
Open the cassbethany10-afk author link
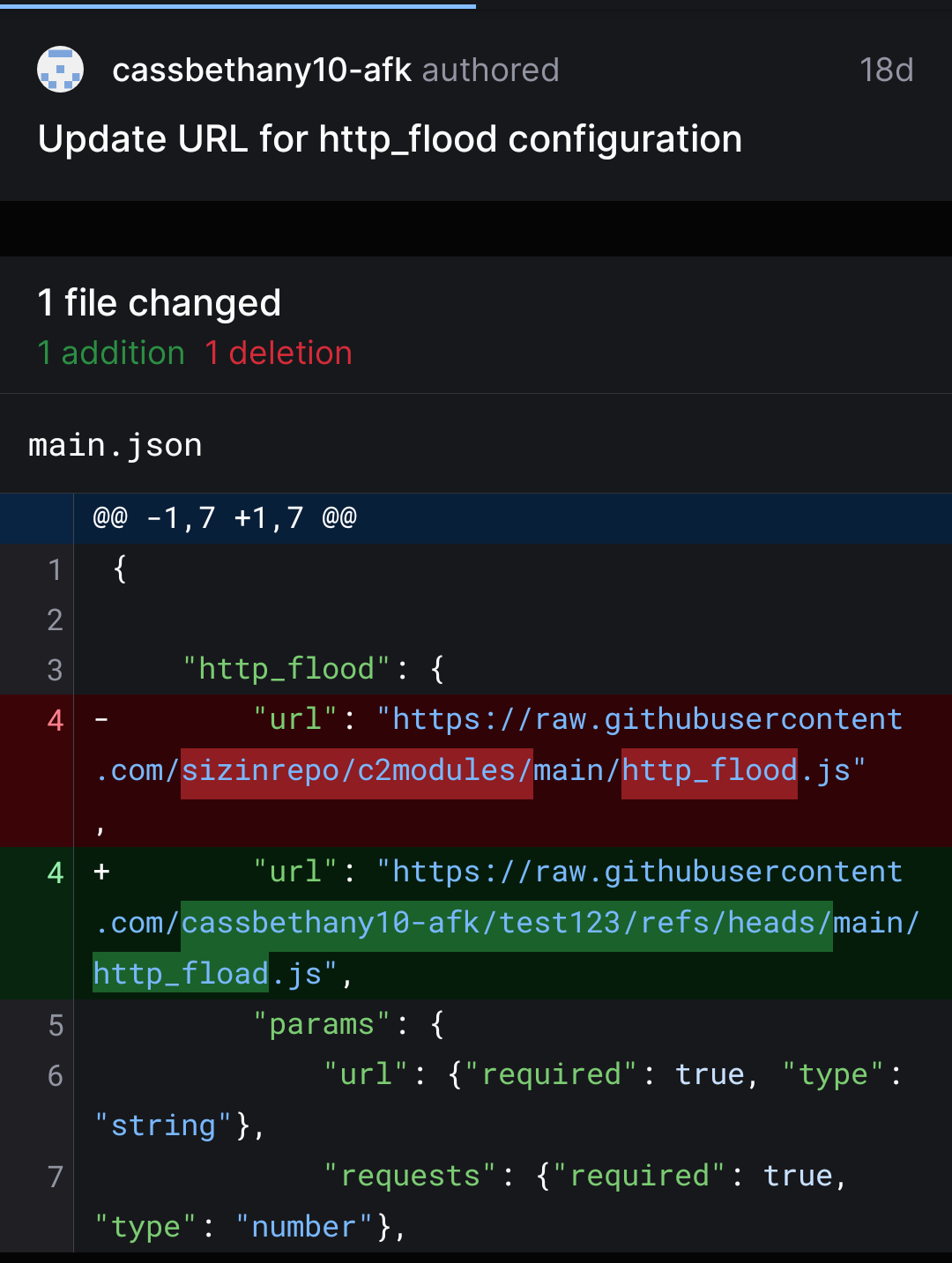coord(262,70)
